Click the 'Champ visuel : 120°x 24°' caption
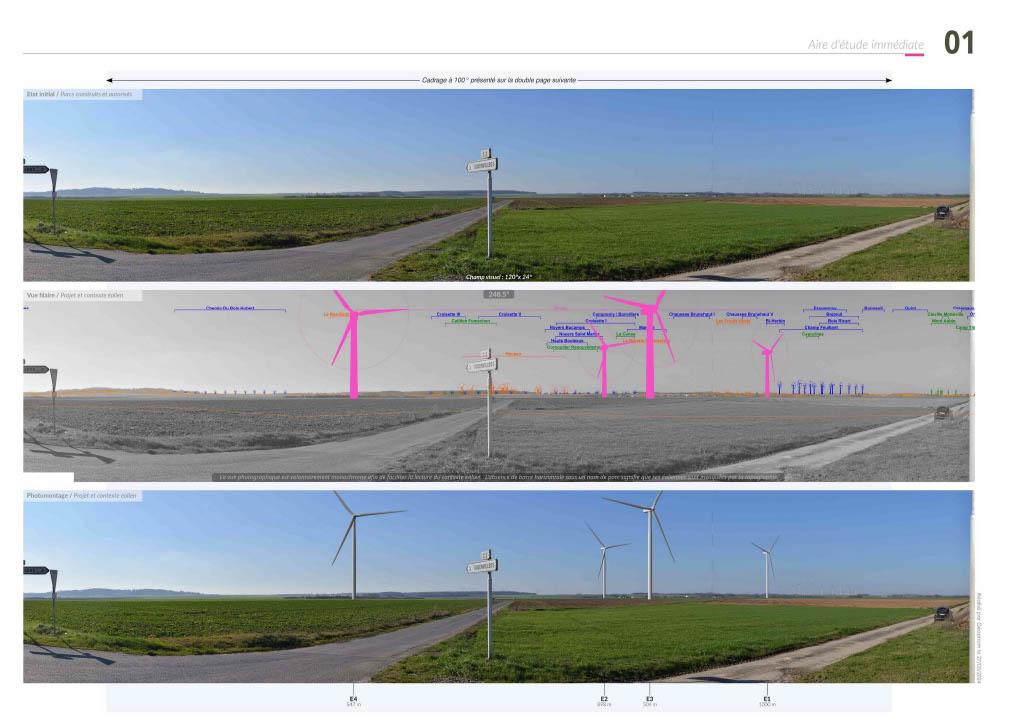 [x=499, y=277]
